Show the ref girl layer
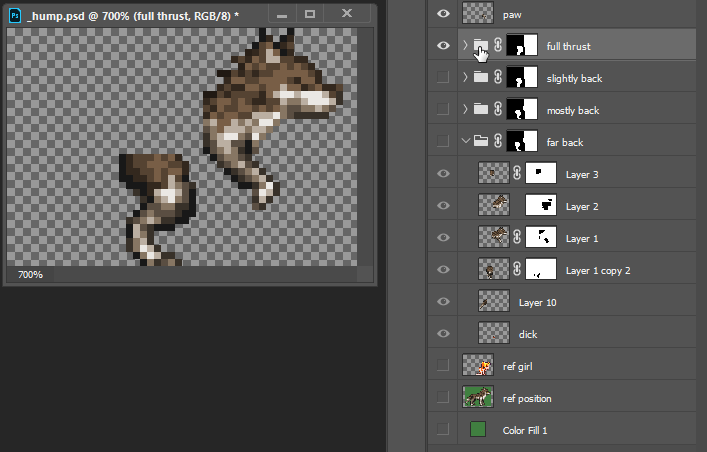707x452 pixels. point(444,366)
